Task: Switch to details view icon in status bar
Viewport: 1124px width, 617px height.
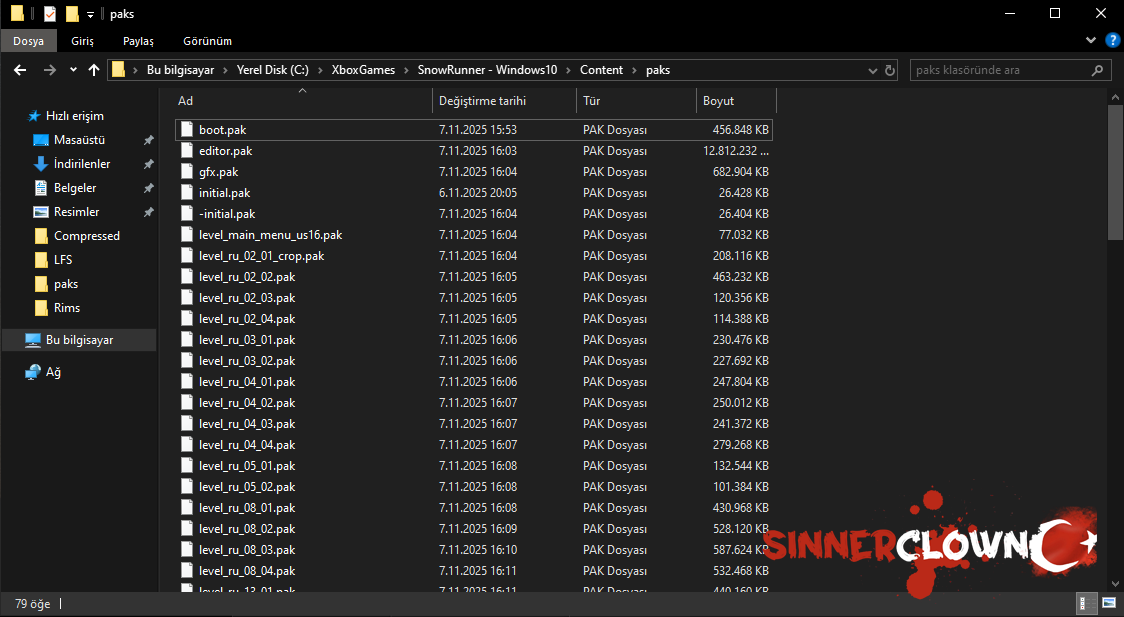Action: tap(1084, 604)
